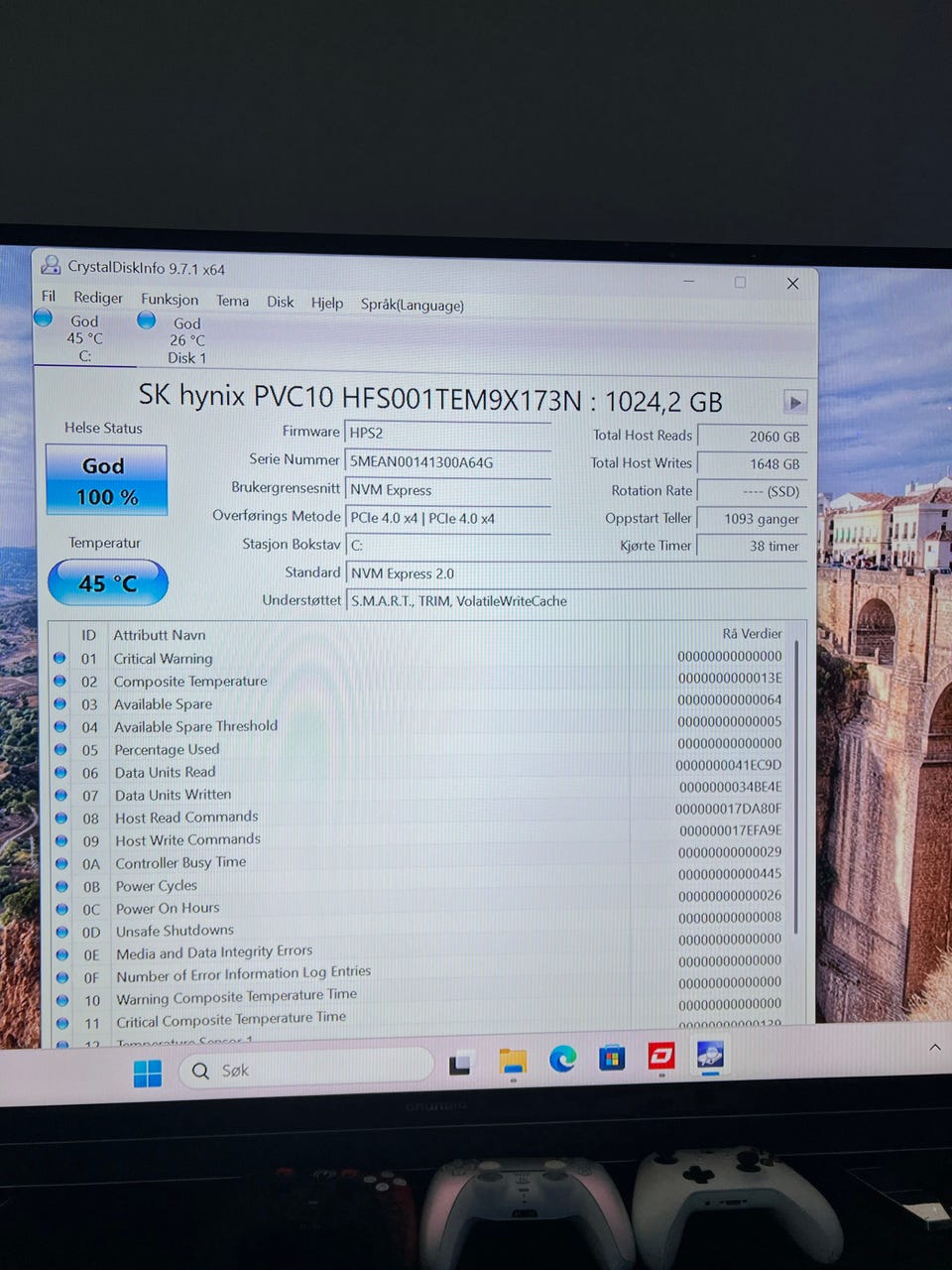Open the Windows Start menu
Screen dimensions: 952x1270
148,1073
